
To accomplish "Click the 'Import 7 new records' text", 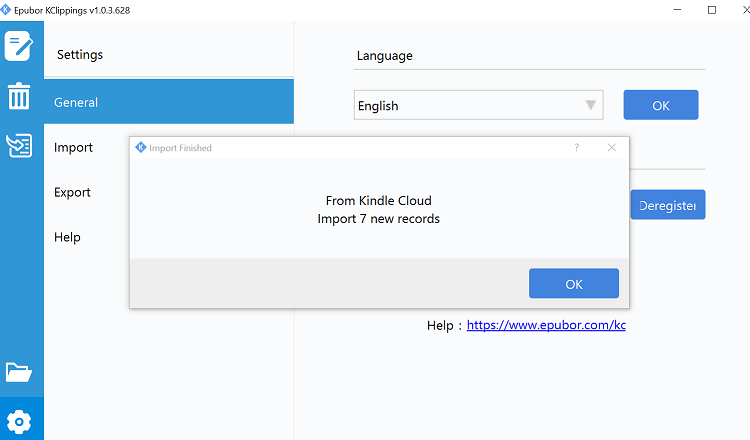I will 378,219.
